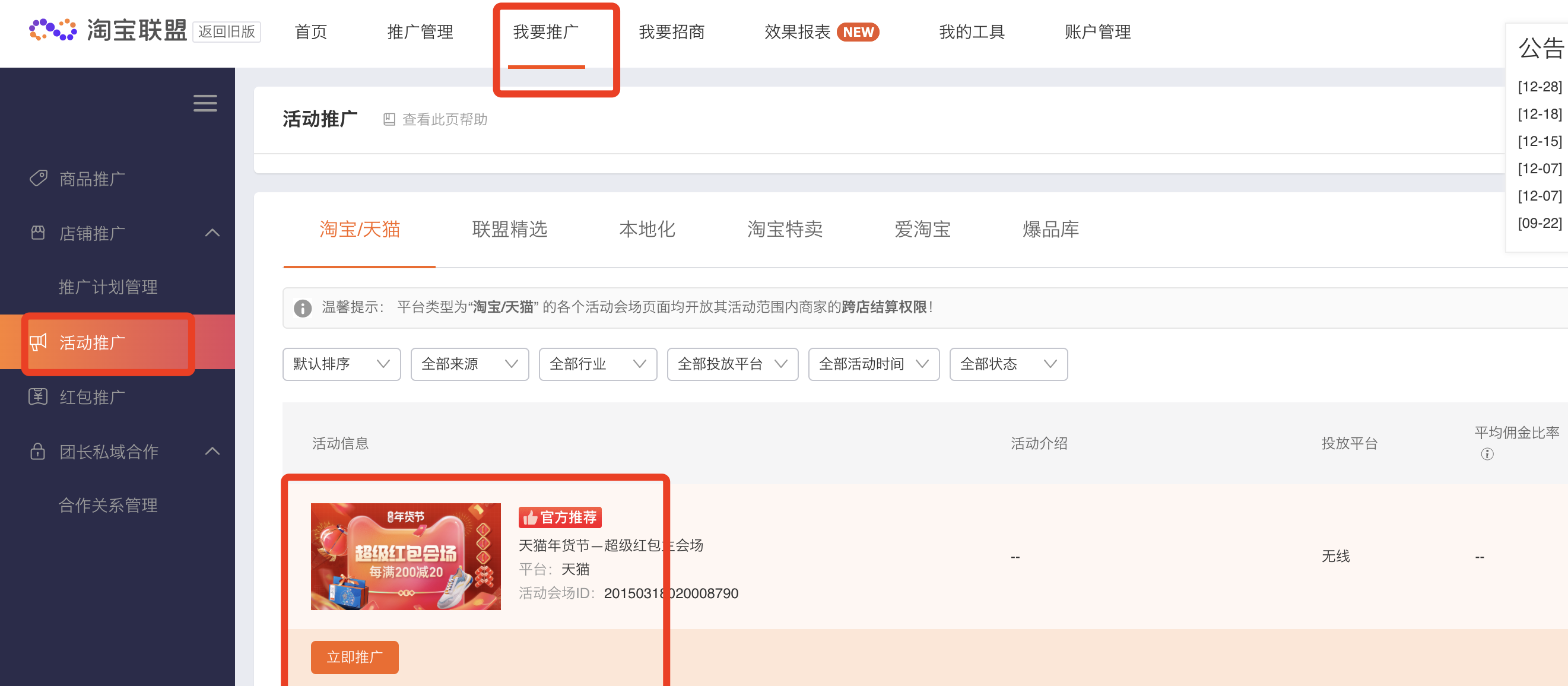Open 推广计划管理 in the sidebar

(109, 287)
